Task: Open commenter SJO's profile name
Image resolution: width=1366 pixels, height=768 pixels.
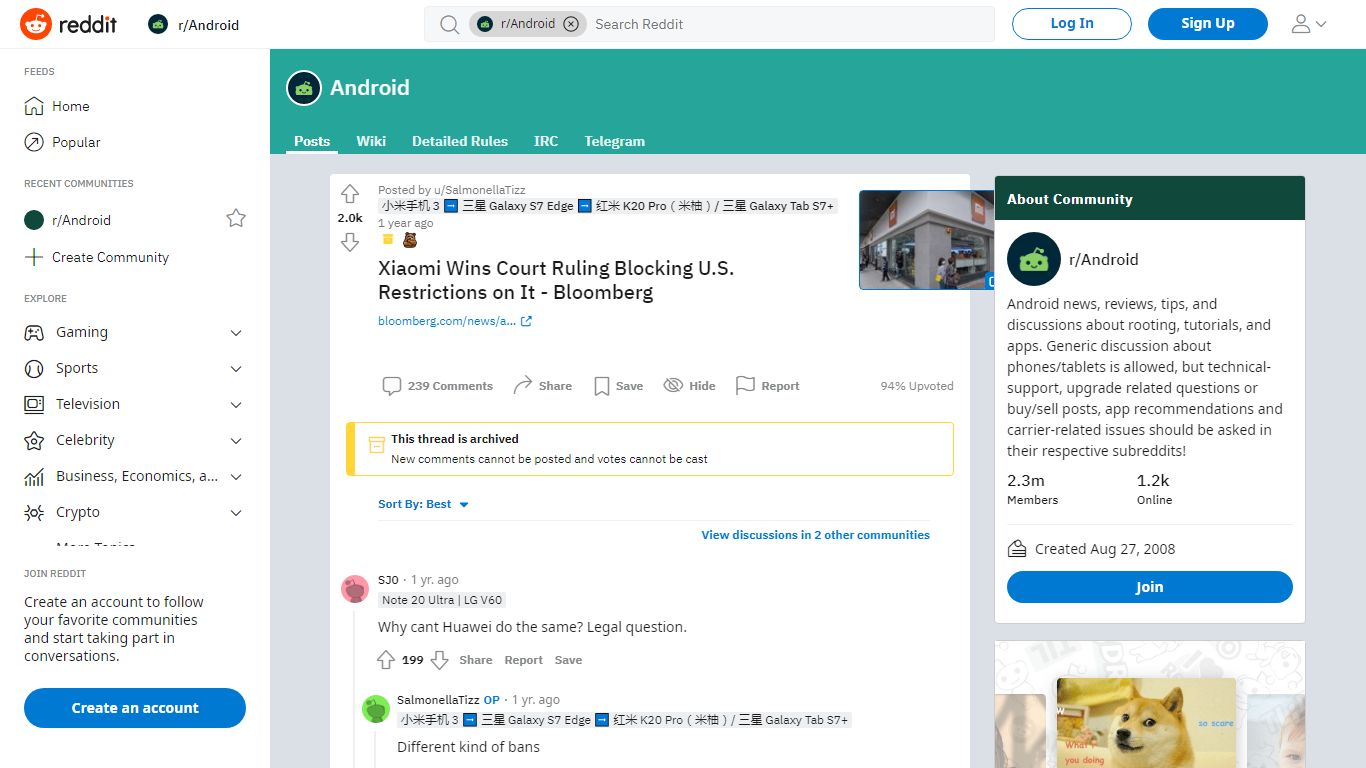Action: [x=388, y=580]
